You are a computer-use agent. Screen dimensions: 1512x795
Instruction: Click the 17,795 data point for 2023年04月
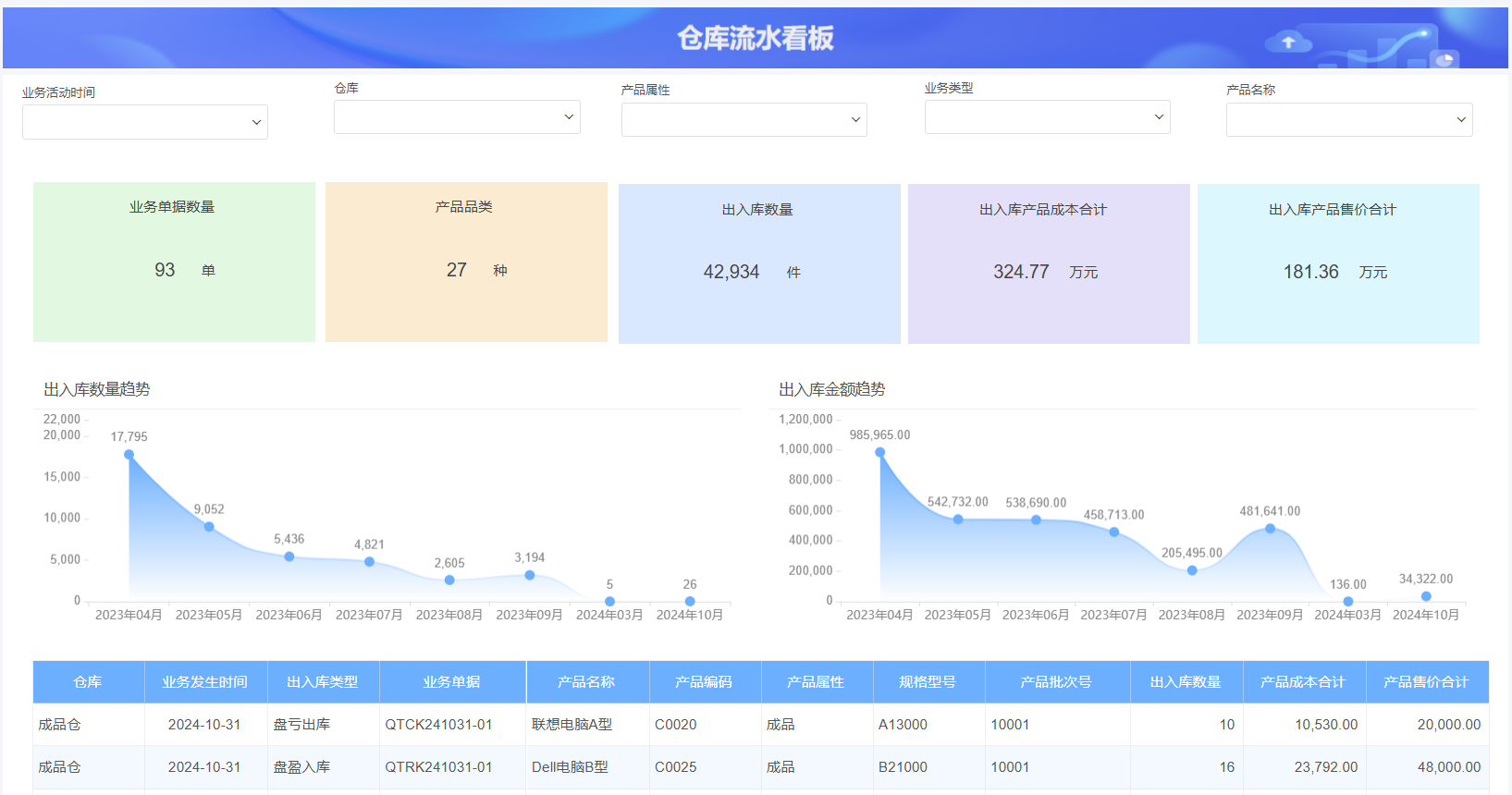129,454
